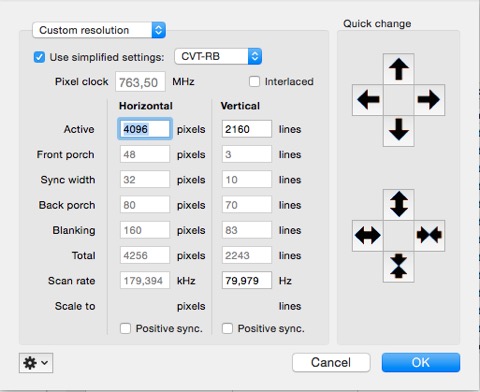Click vertical Total field 2243

pyautogui.click(x=247, y=255)
